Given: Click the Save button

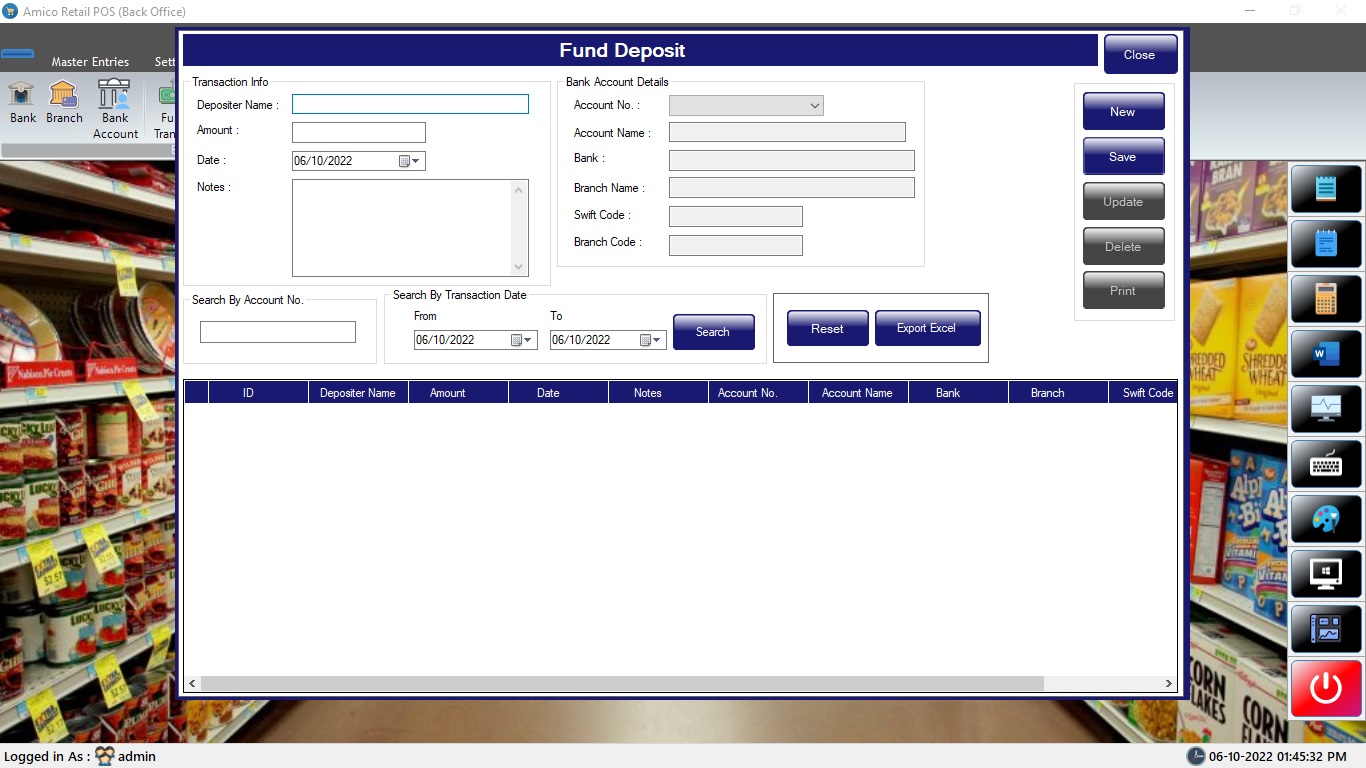Looking at the screenshot, I should [1123, 157].
